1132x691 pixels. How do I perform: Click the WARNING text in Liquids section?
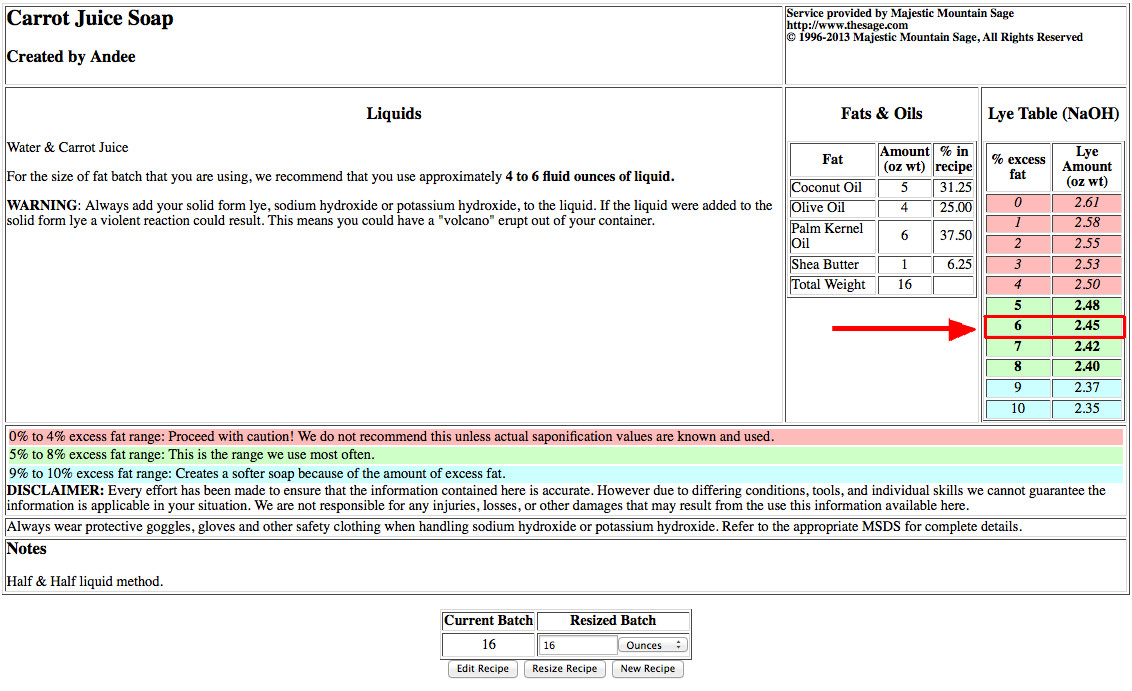[x=42, y=206]
